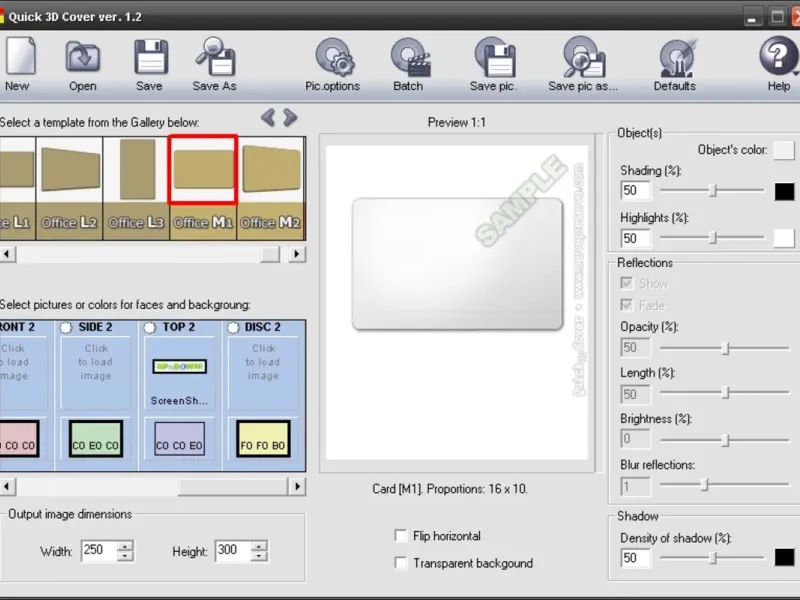
Task: Open a project with the Open icon
Action: tap(82, 57)
